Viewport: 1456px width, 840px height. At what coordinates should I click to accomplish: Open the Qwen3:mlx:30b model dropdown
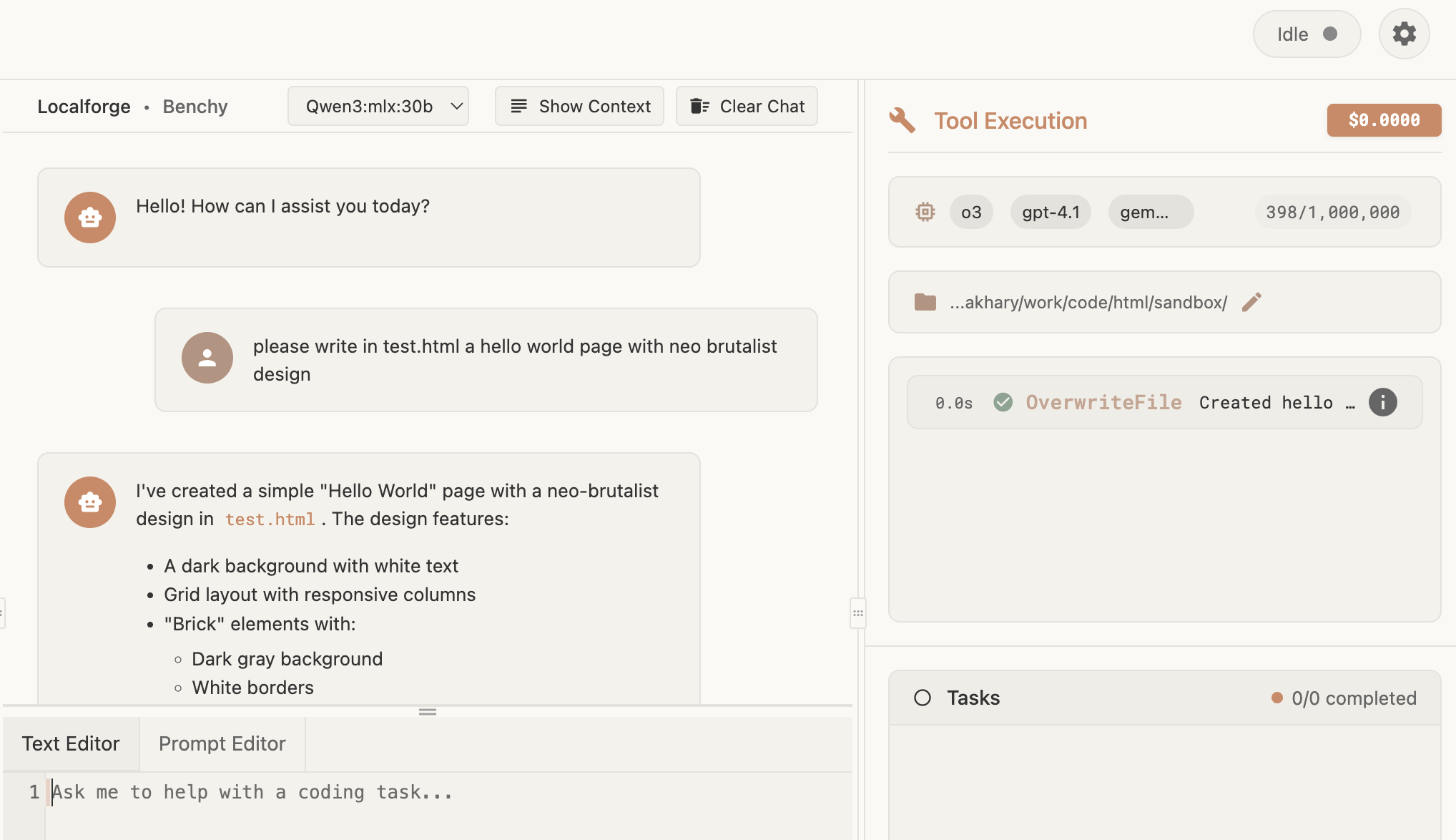378,106
